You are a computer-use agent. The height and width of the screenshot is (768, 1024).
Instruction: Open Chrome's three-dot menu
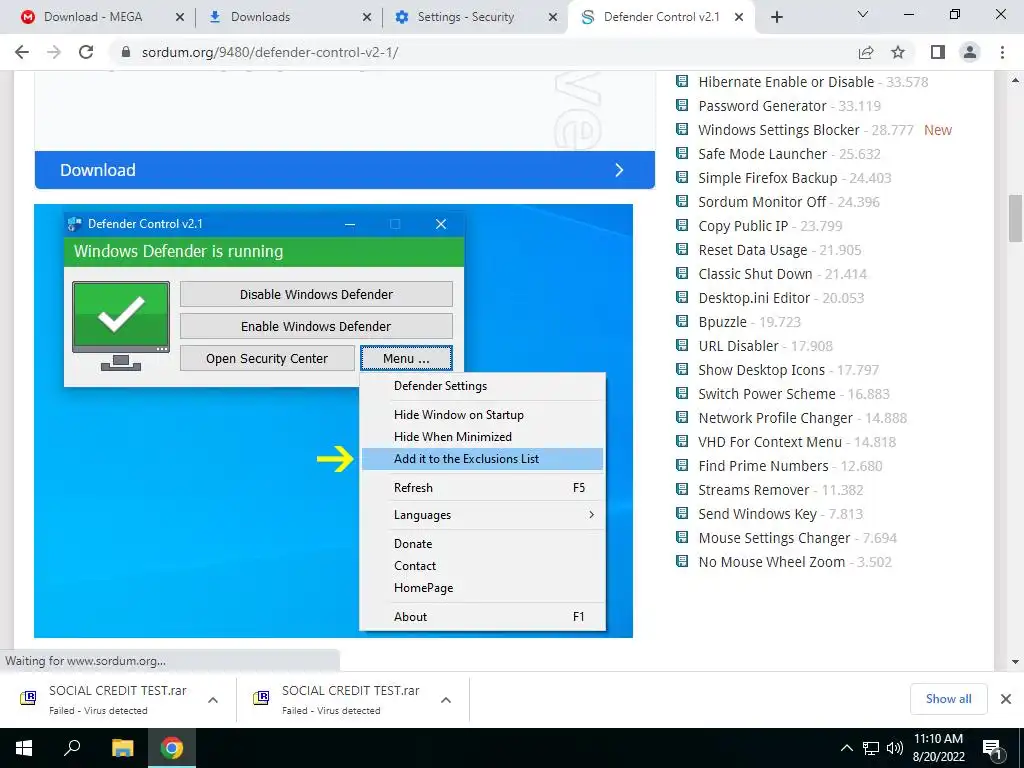coord(1002,52)
